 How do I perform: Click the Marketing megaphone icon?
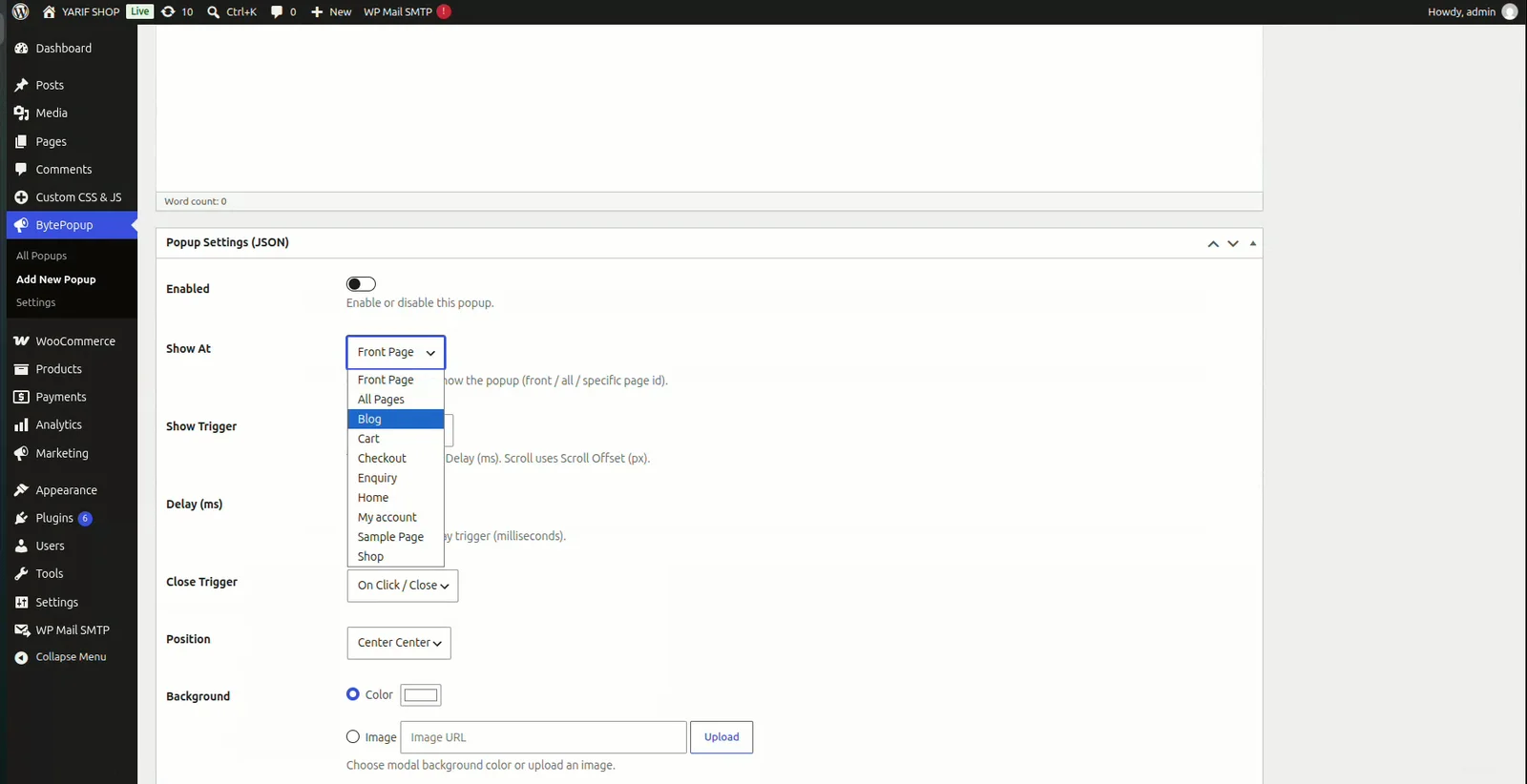click(21, 453)
